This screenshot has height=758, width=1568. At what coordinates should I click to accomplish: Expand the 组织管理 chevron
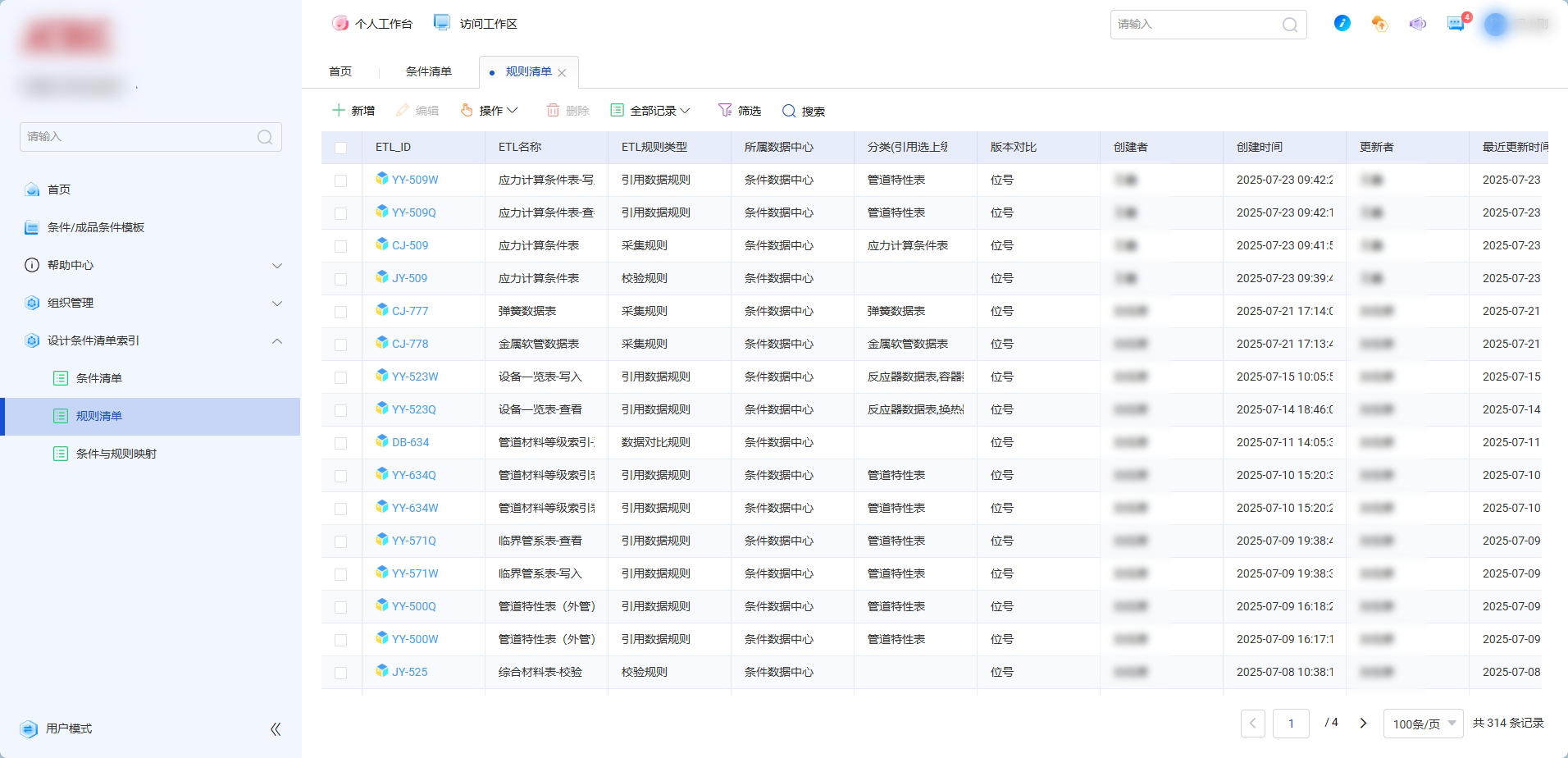point(277,304)
